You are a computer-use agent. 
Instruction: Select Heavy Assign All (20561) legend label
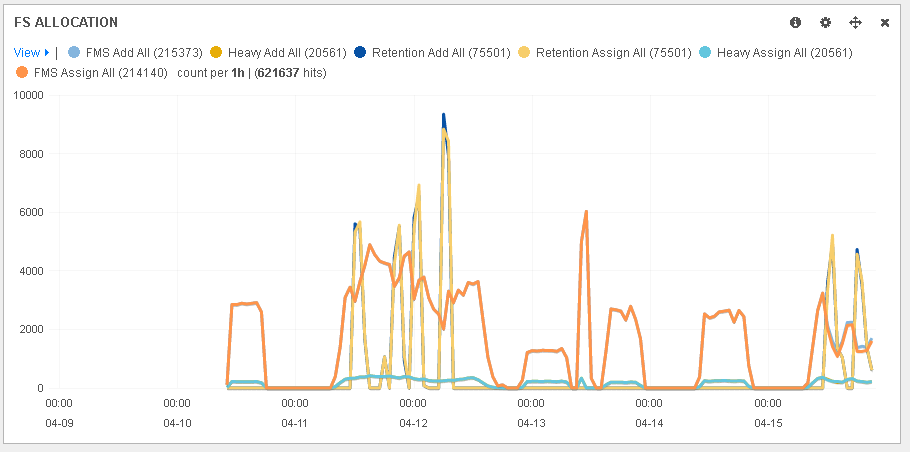click(x=785, y=52)
